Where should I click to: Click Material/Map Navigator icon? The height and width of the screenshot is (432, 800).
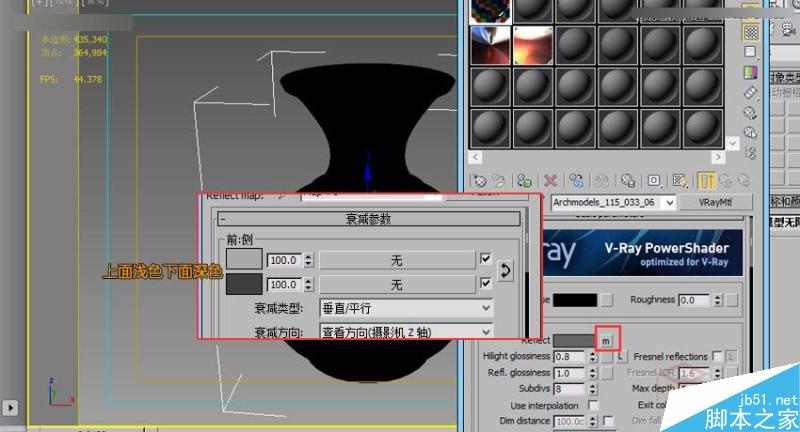(x=750, y=153)
